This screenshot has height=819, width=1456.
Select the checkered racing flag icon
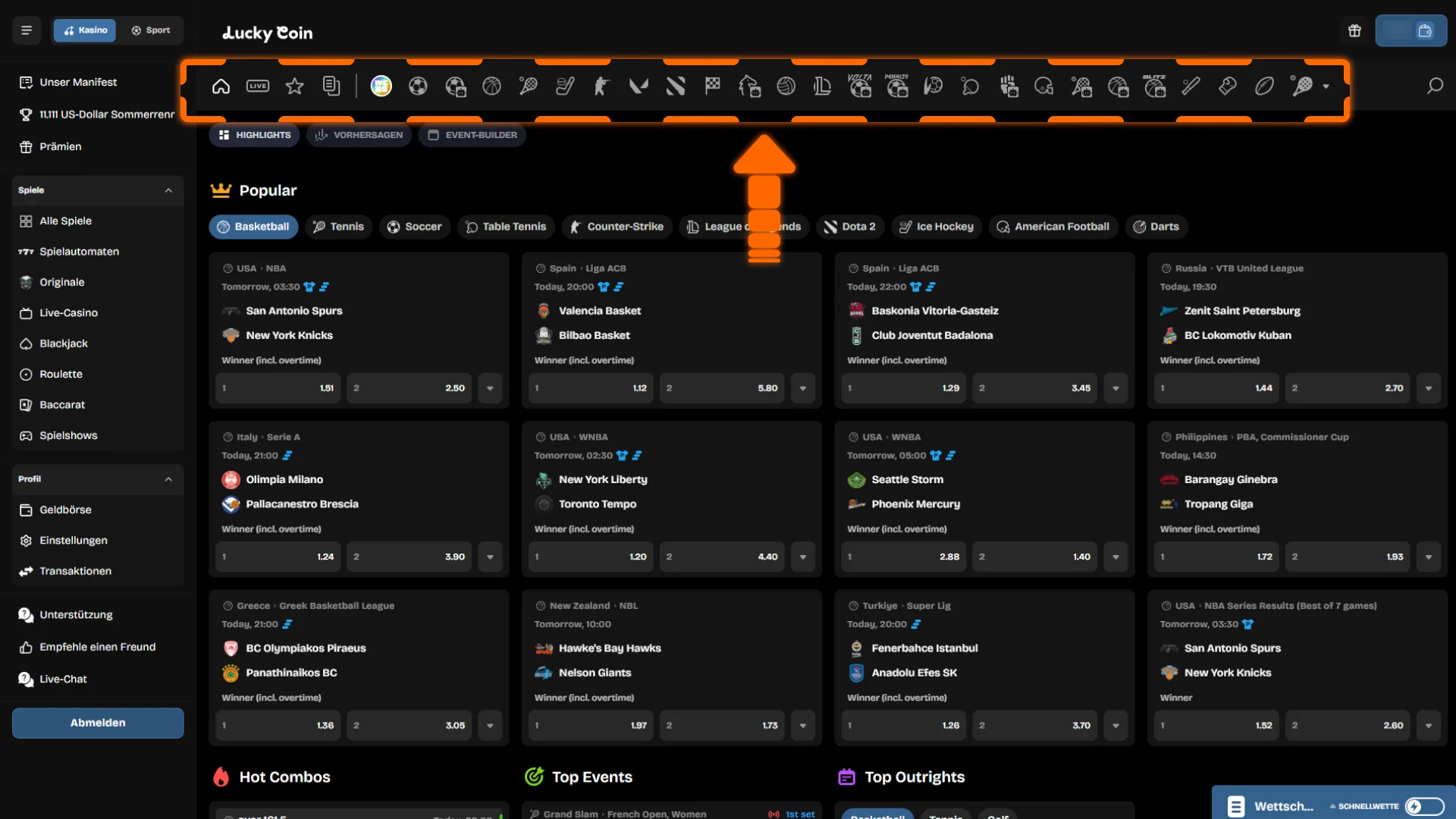tap(712, 86)
